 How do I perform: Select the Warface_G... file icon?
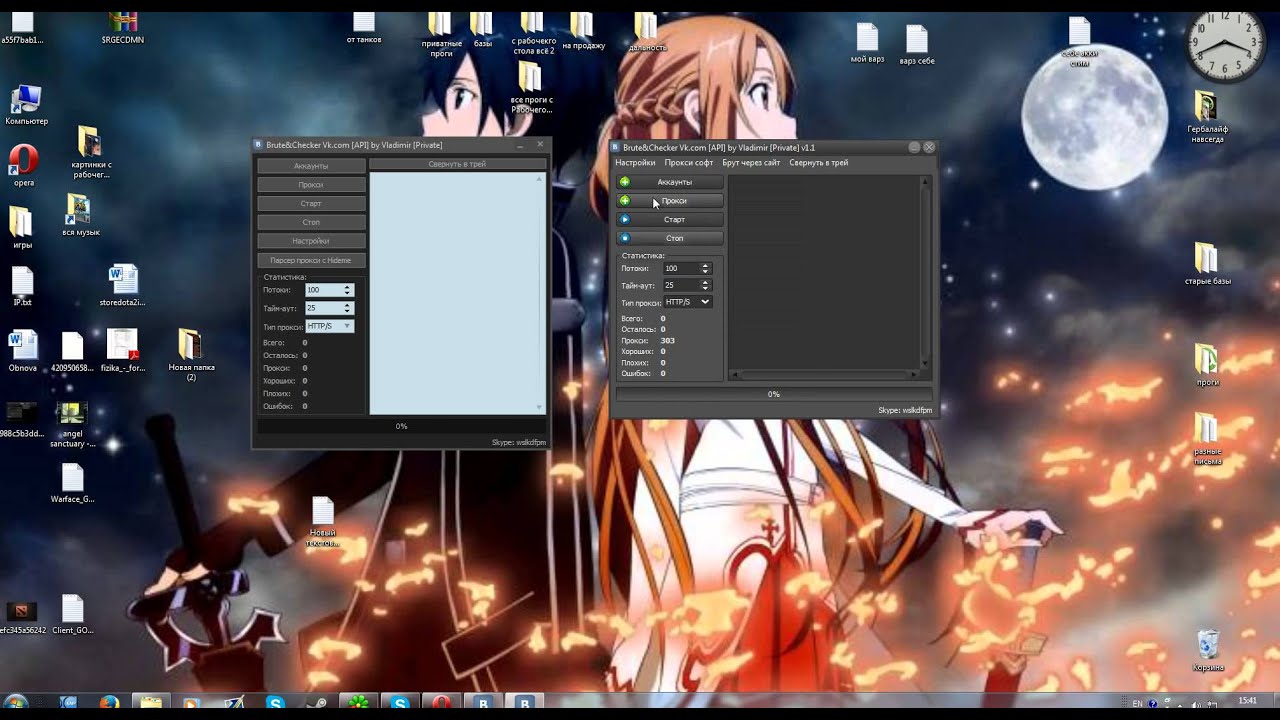point(72,484)
